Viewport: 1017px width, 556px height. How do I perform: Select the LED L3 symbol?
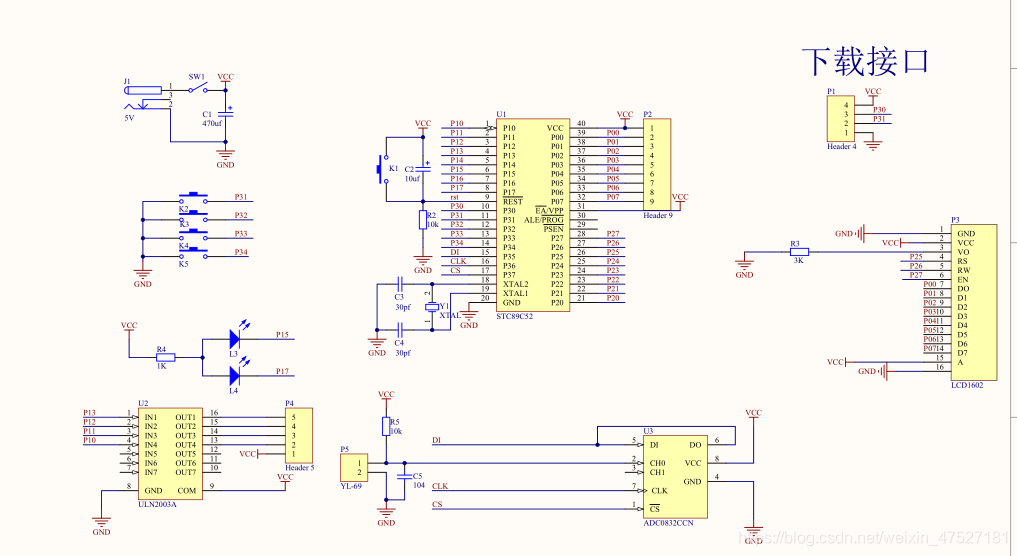click(x=239, y=335)
